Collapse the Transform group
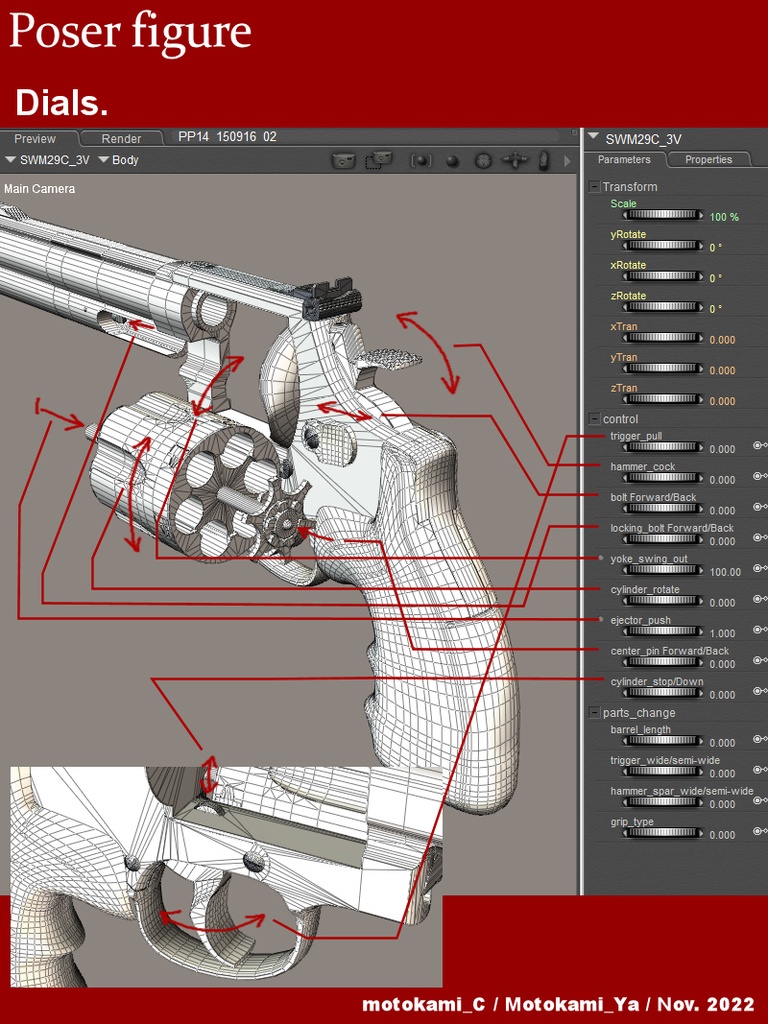Viewport: 768px width, 1024px height. pos(594,187)
